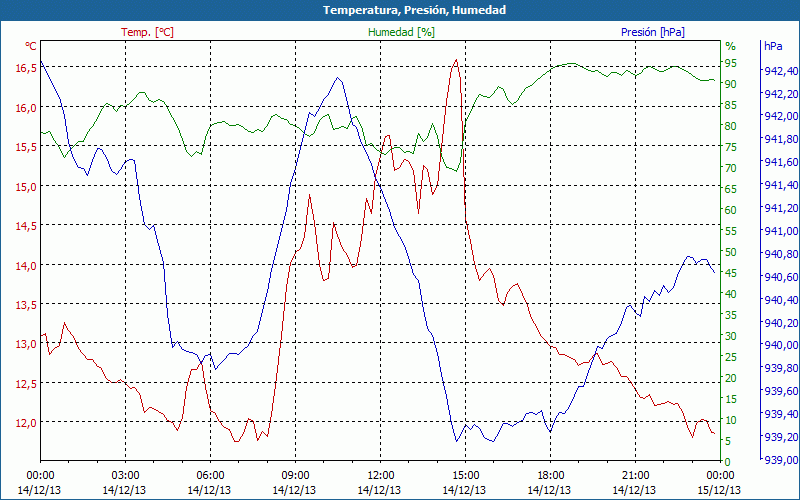Click the 21:00 14/12/13 time label
This screenshot has width=800, height=500.
635,483
